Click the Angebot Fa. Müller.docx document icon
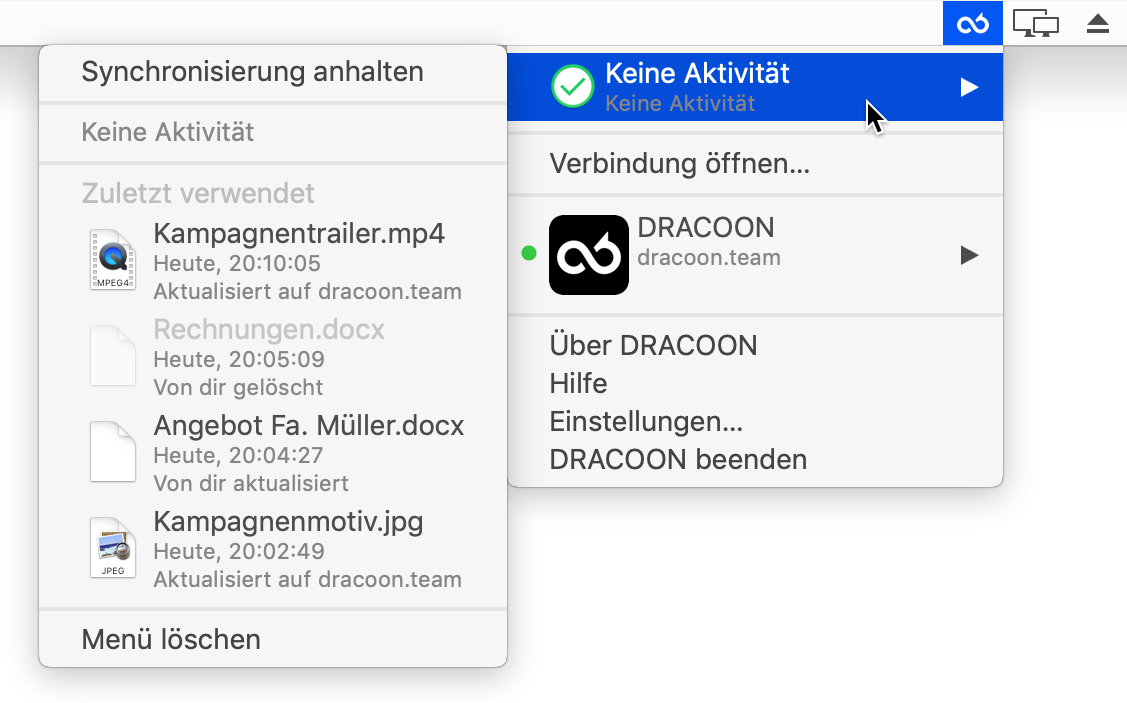The image size is (1127, 703). pyautogui.click(x=113, y=451)
